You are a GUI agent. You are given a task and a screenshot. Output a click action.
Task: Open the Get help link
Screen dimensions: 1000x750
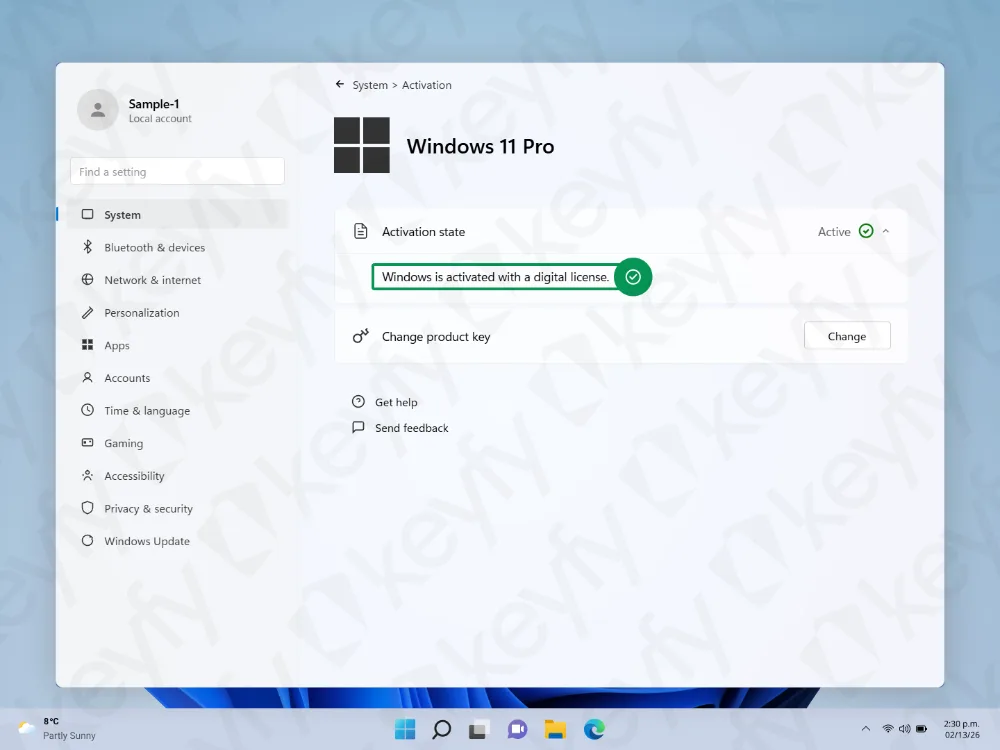click(396, 402)
